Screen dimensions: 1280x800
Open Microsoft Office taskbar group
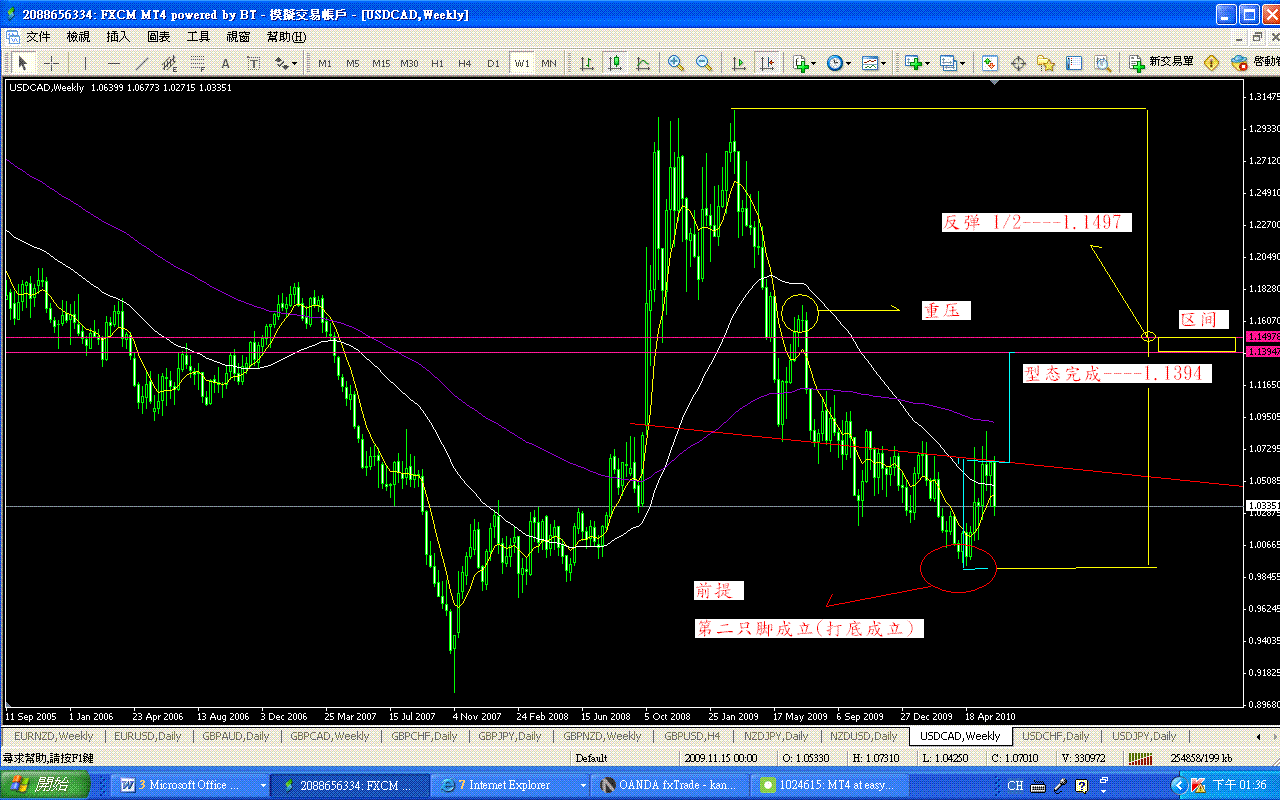pos(190,785)
